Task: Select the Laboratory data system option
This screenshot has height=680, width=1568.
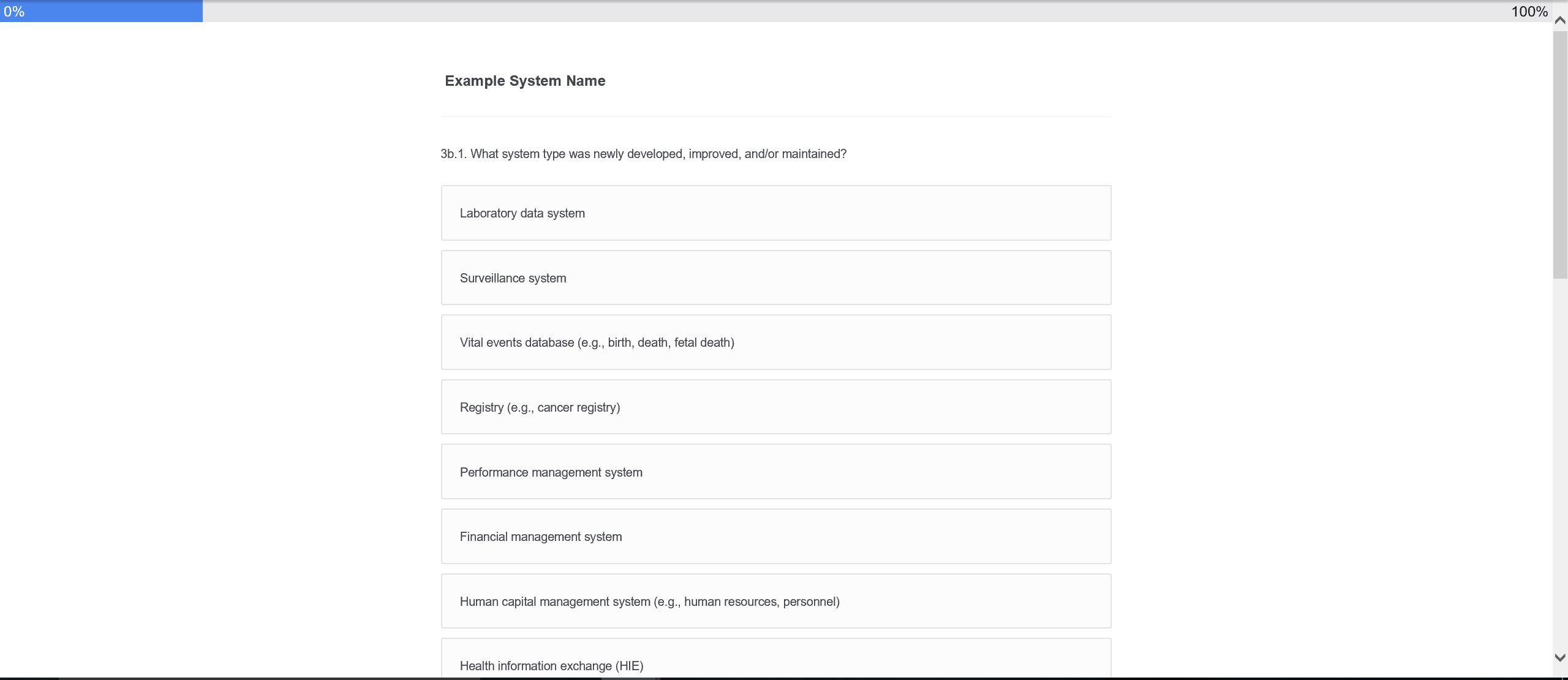Action: coord(775,213)
